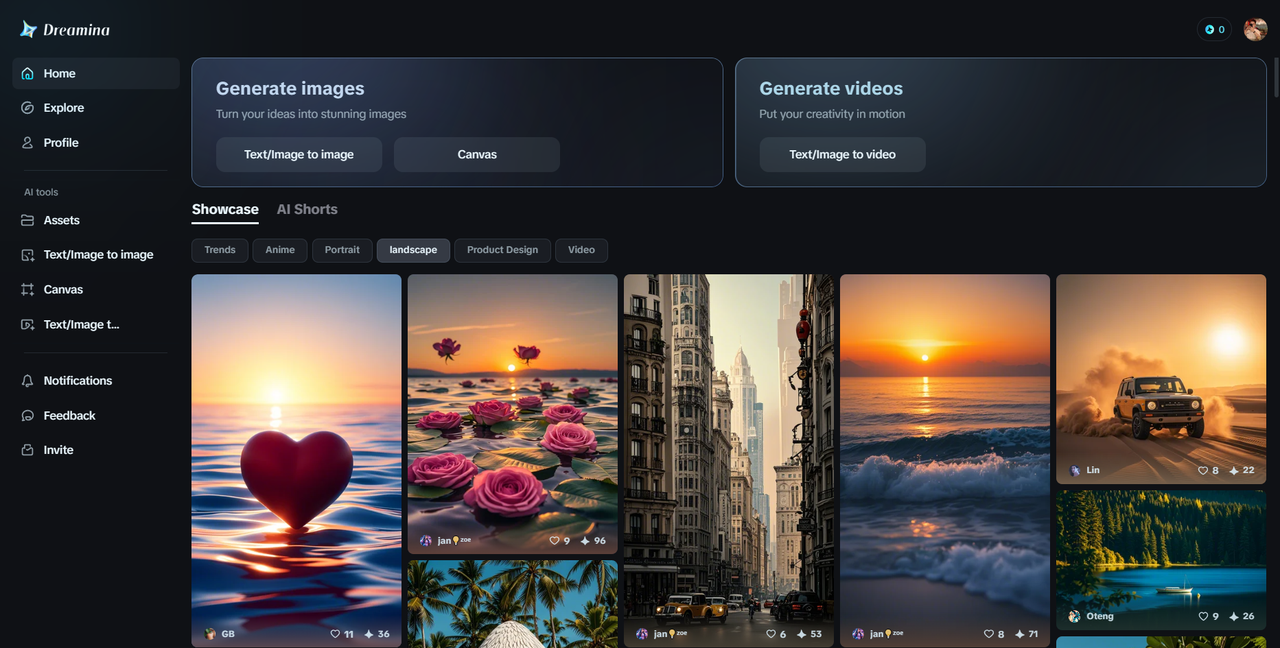1280x648 pixels.
Task: Like the heart image by GB
Action: pyautogui.click(x=335, y=634)
